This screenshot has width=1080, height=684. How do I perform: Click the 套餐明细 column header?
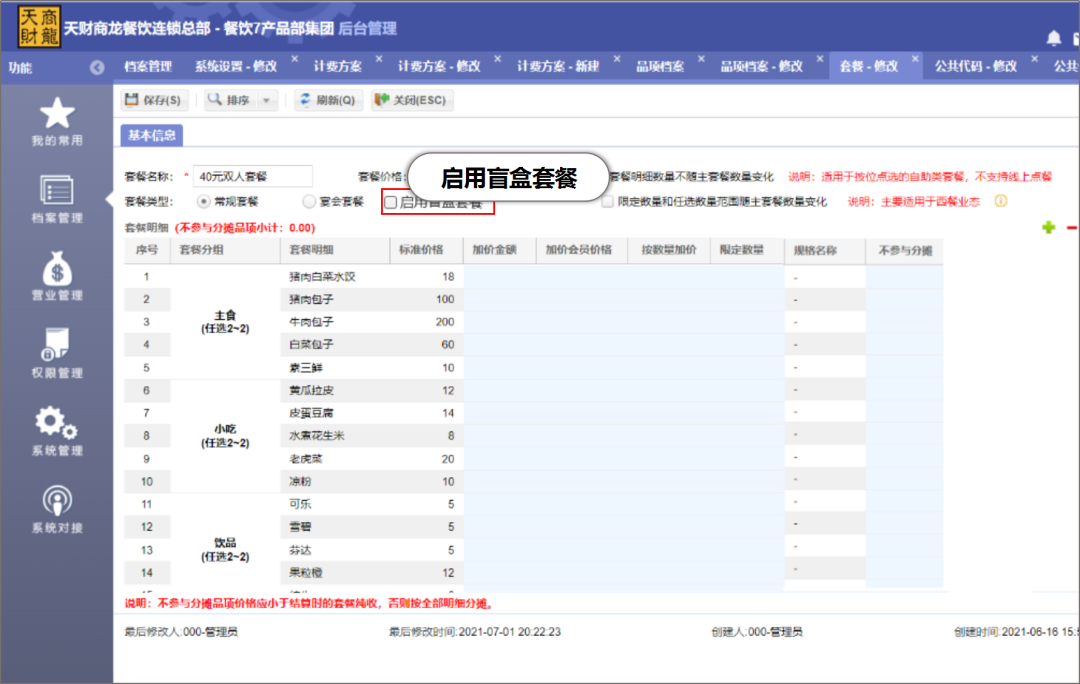tap(335, 251)
